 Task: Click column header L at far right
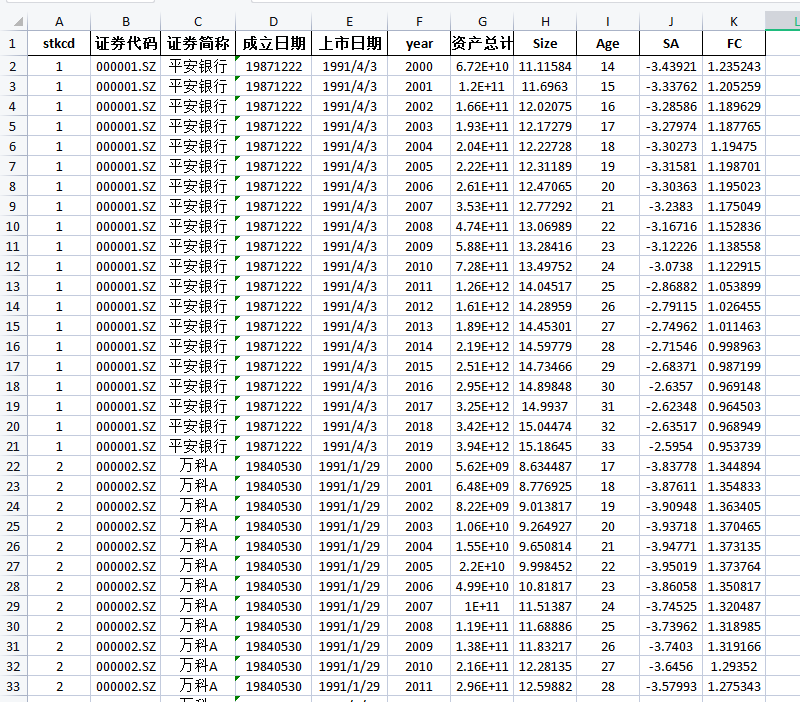(785, 22)
